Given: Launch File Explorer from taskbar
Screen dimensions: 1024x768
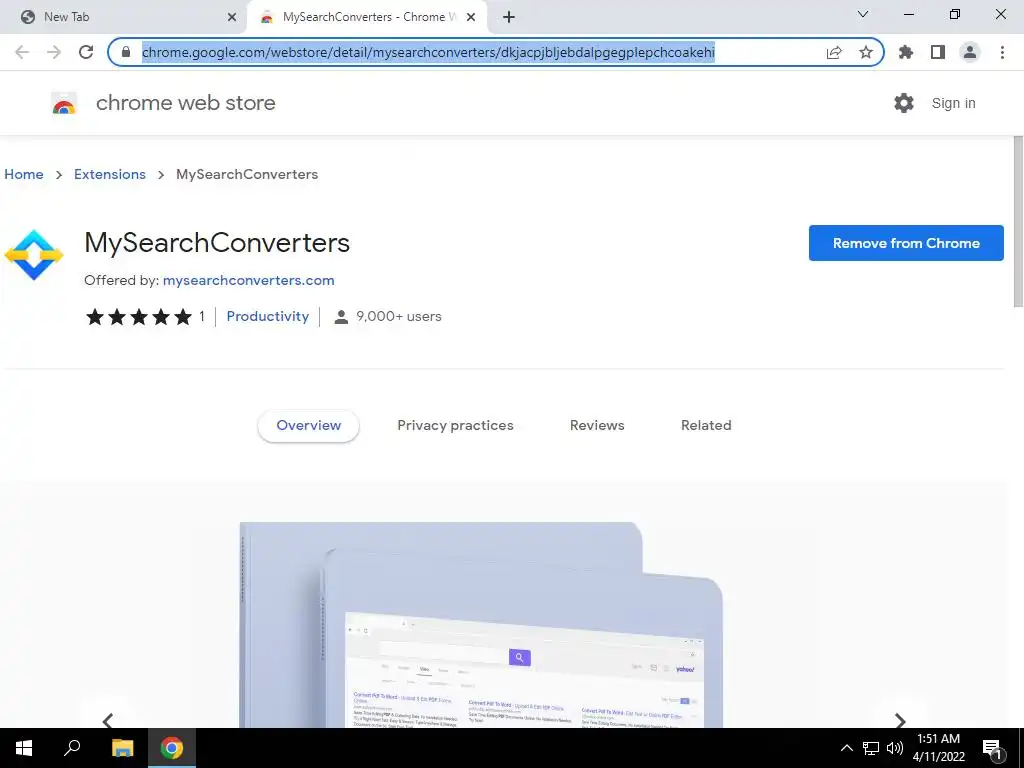Looking at the screenshot, I should (122, 748).
